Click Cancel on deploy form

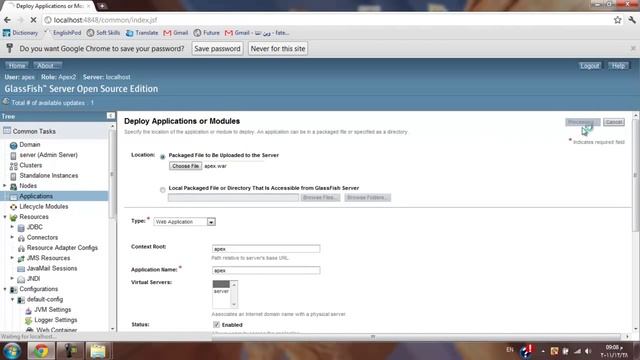[x=614, y=122]
